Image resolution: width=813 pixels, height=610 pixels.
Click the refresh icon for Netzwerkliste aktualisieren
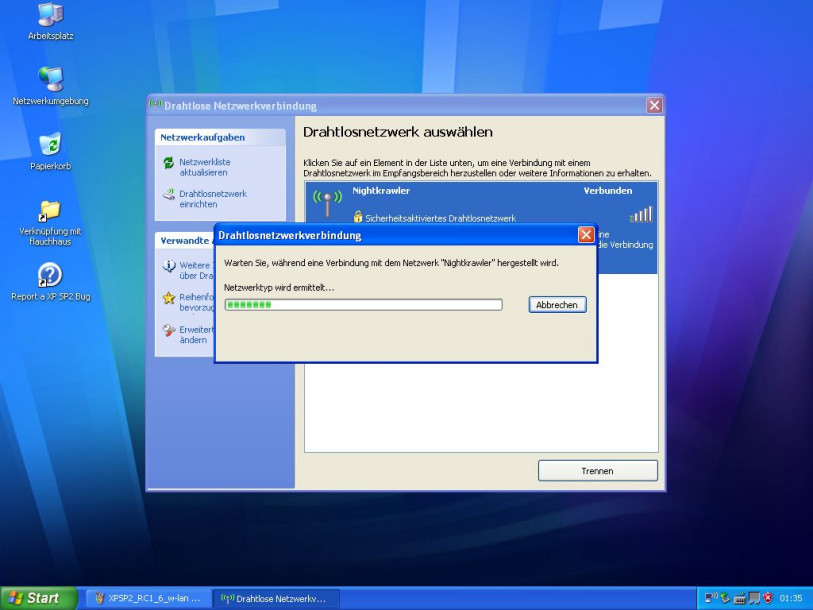(x=168, y=162)
